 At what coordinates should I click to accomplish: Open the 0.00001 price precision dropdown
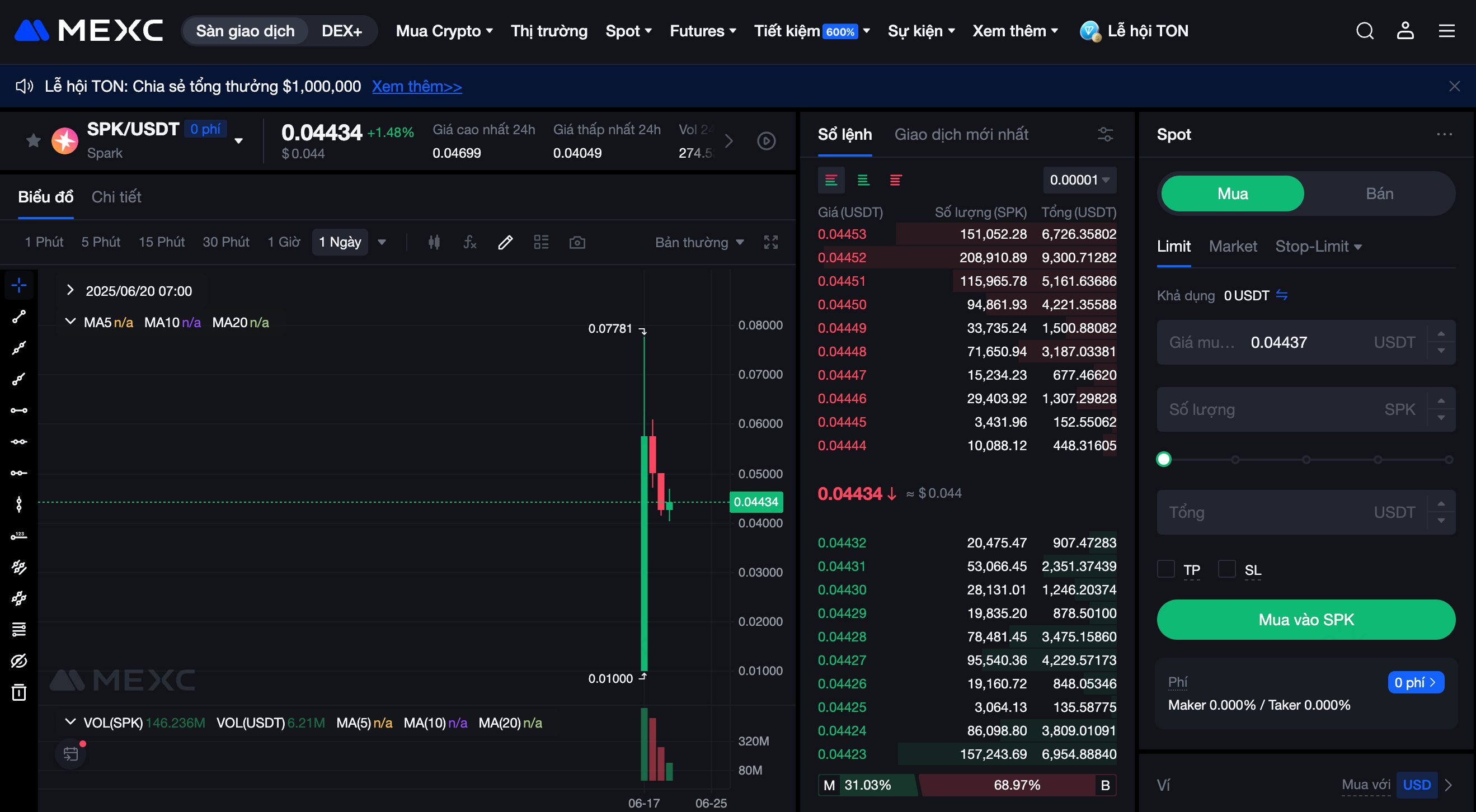[x=1079, y=180]
